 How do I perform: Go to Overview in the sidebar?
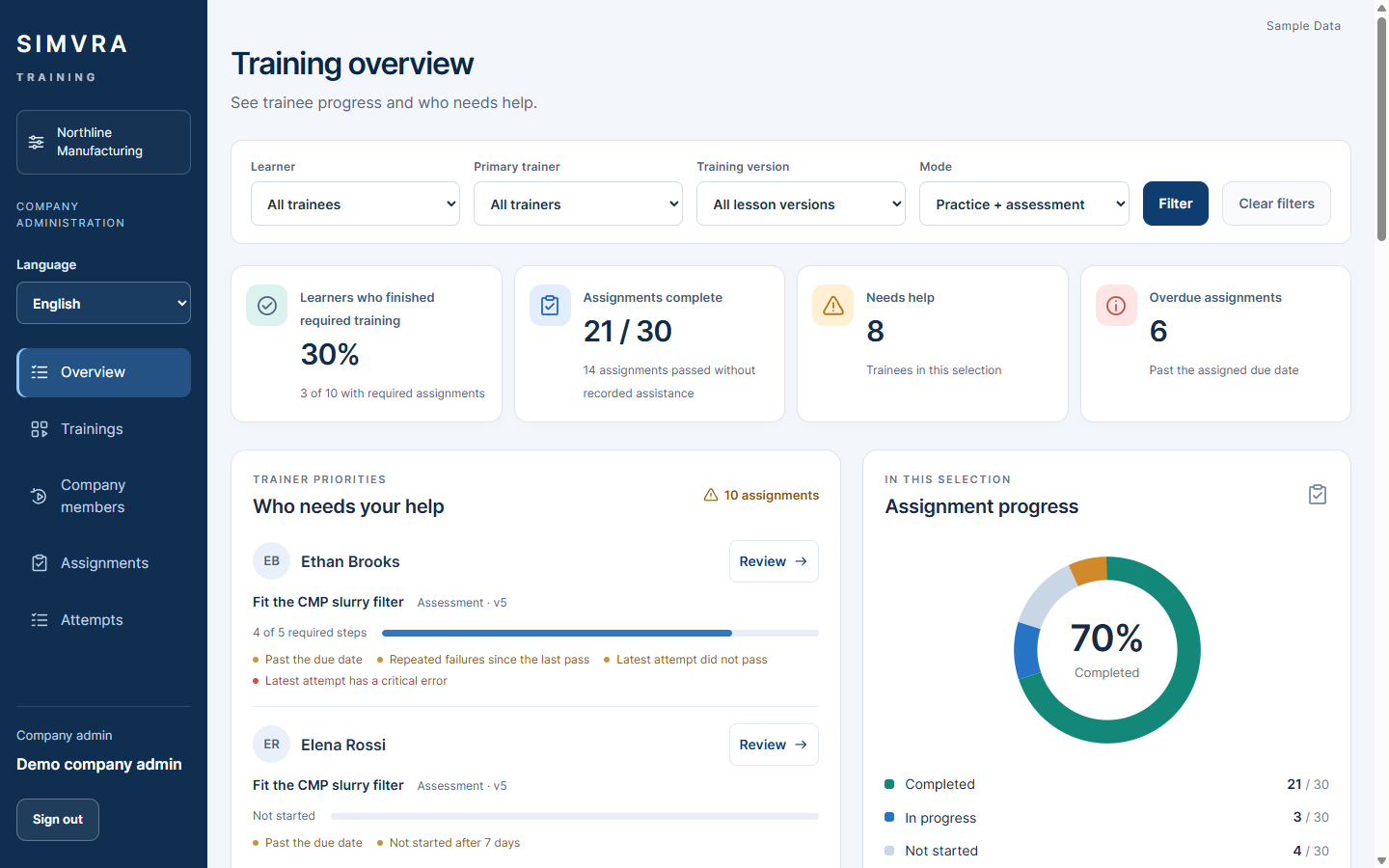tap(103, 372)
